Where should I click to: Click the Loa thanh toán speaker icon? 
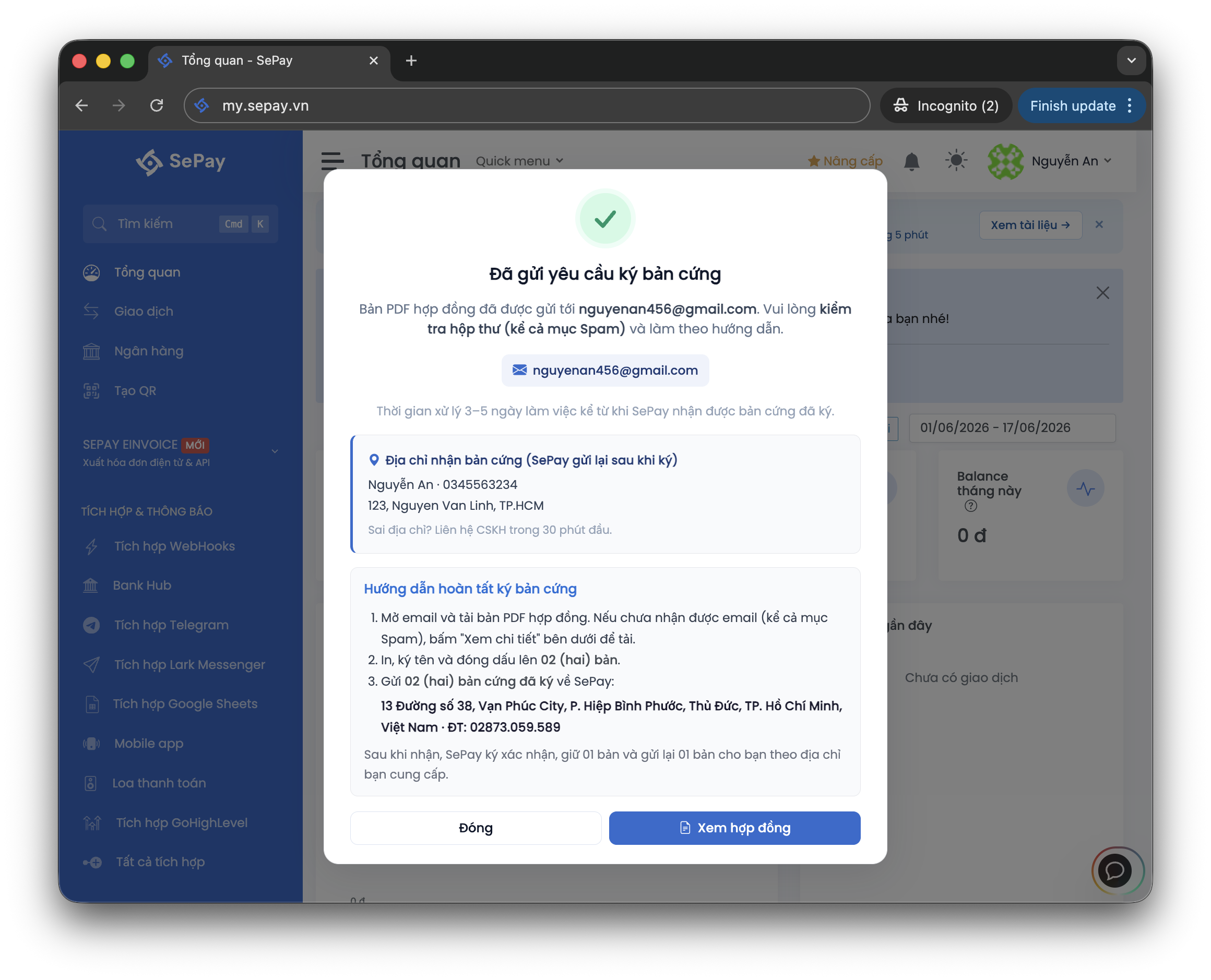tap(90, 783)
